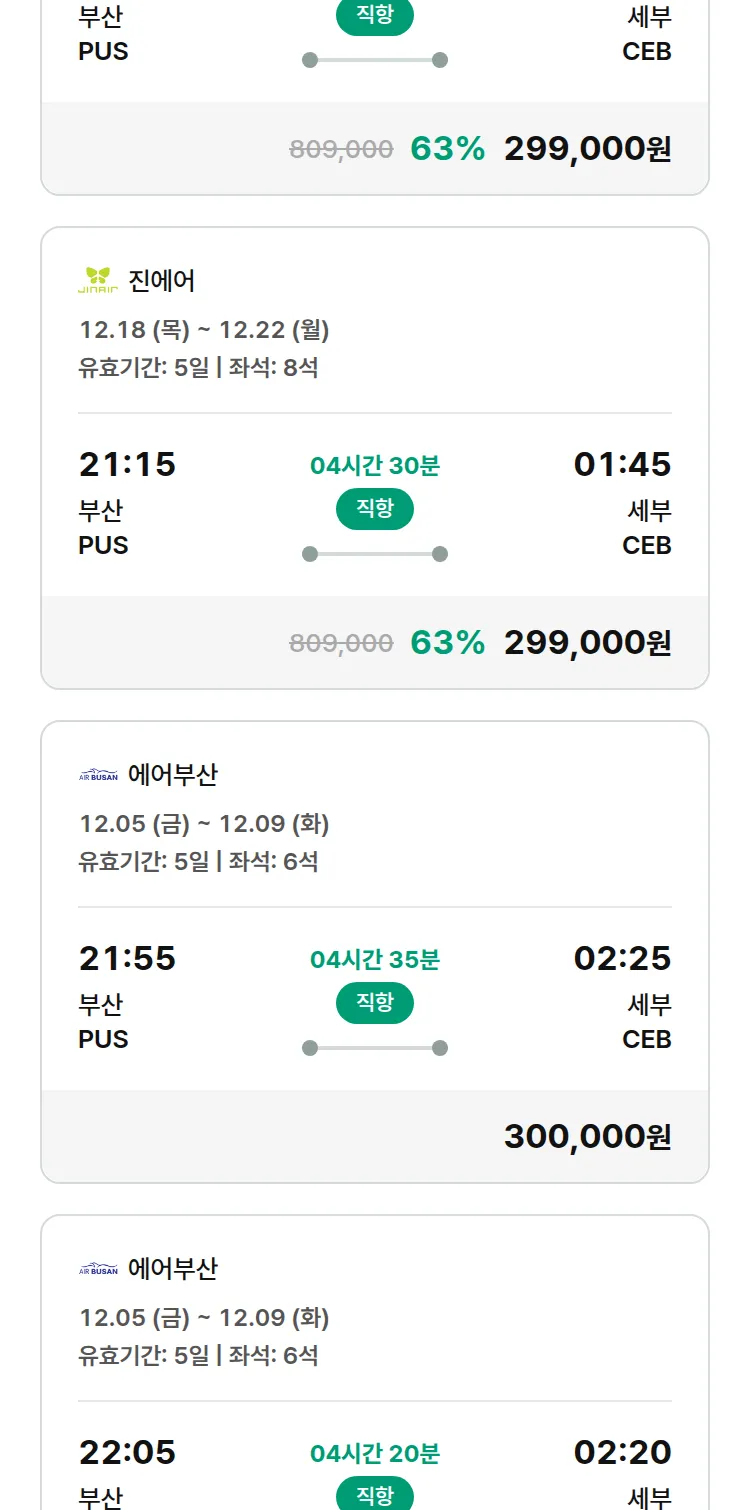Open the 300,000원 Air Busan fare

(x=587, y=1137)
